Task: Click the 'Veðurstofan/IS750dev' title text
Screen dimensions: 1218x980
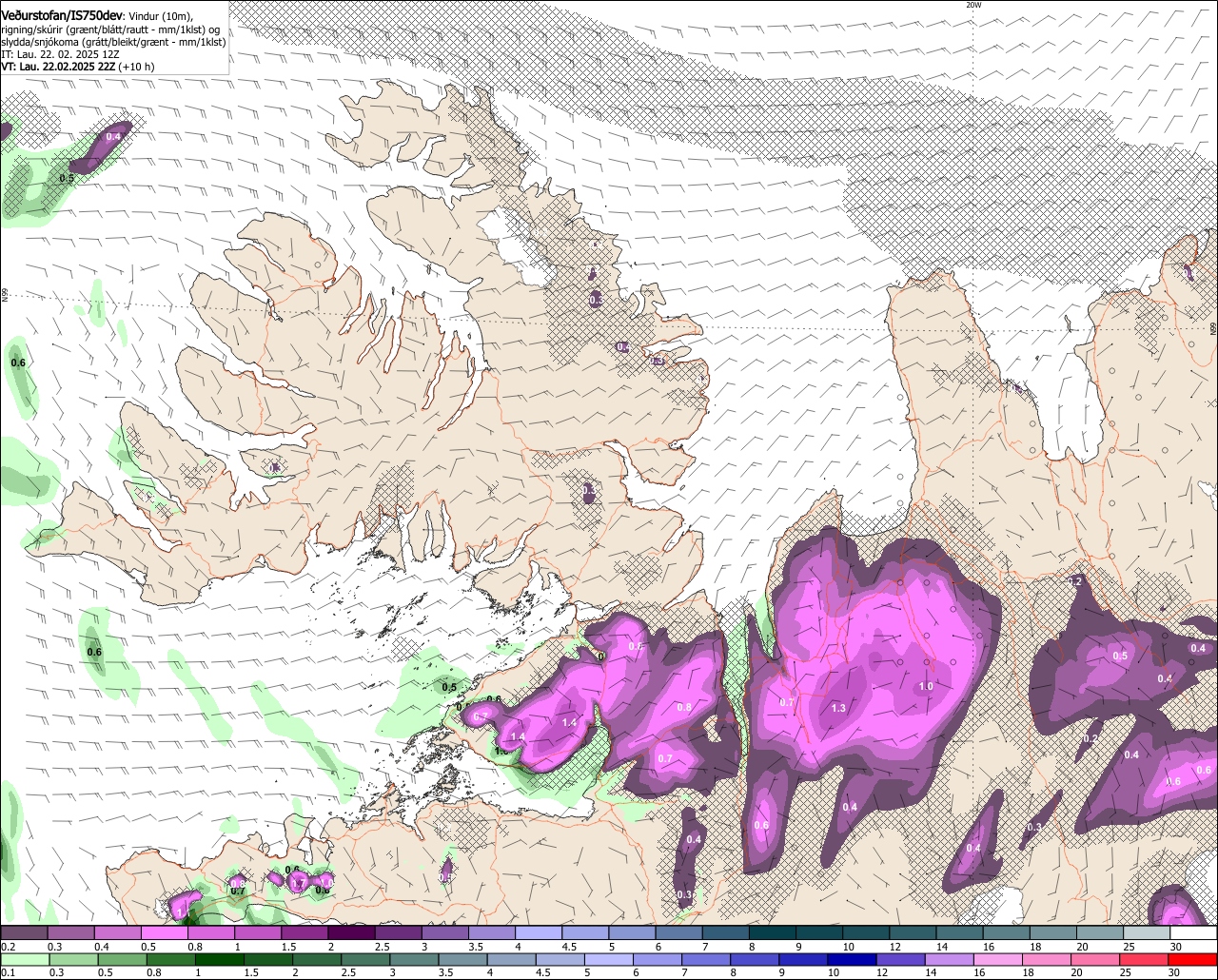Action: pos(62,15)
